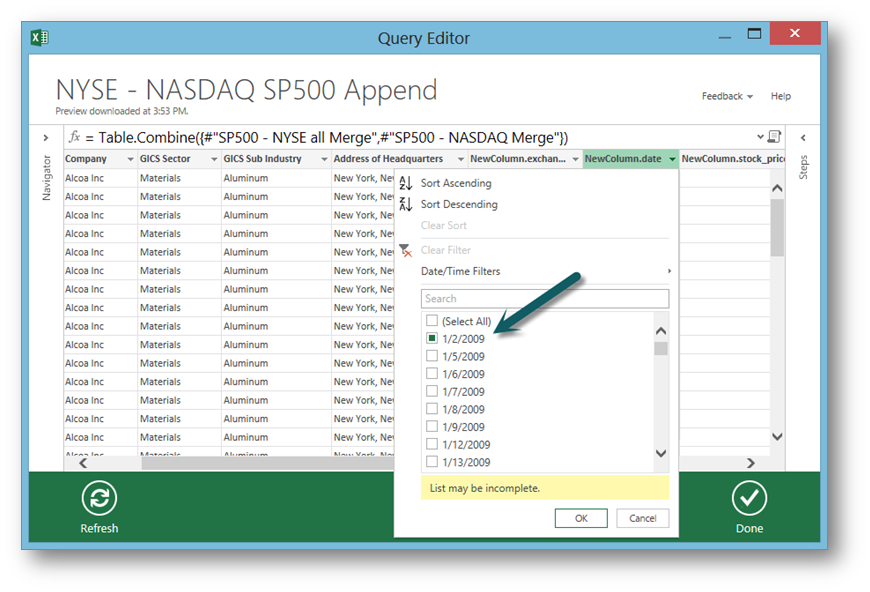Click the Preview downloaded at 3:53 PM text
The width and height of the screenshot is (870, 592).
pos(122,111)
